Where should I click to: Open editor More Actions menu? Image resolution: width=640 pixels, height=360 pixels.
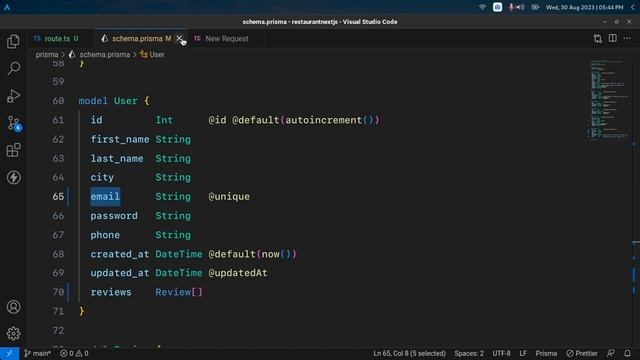627,38
